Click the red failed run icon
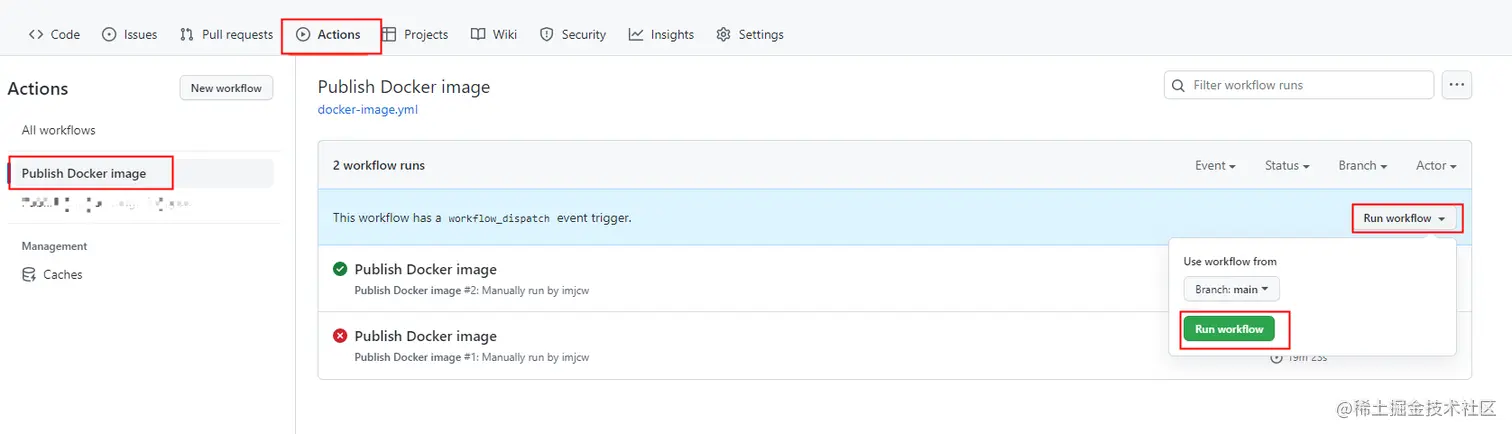Image resolution: width=1512 pixels, height=434 pixels. [x=340, y=336]
